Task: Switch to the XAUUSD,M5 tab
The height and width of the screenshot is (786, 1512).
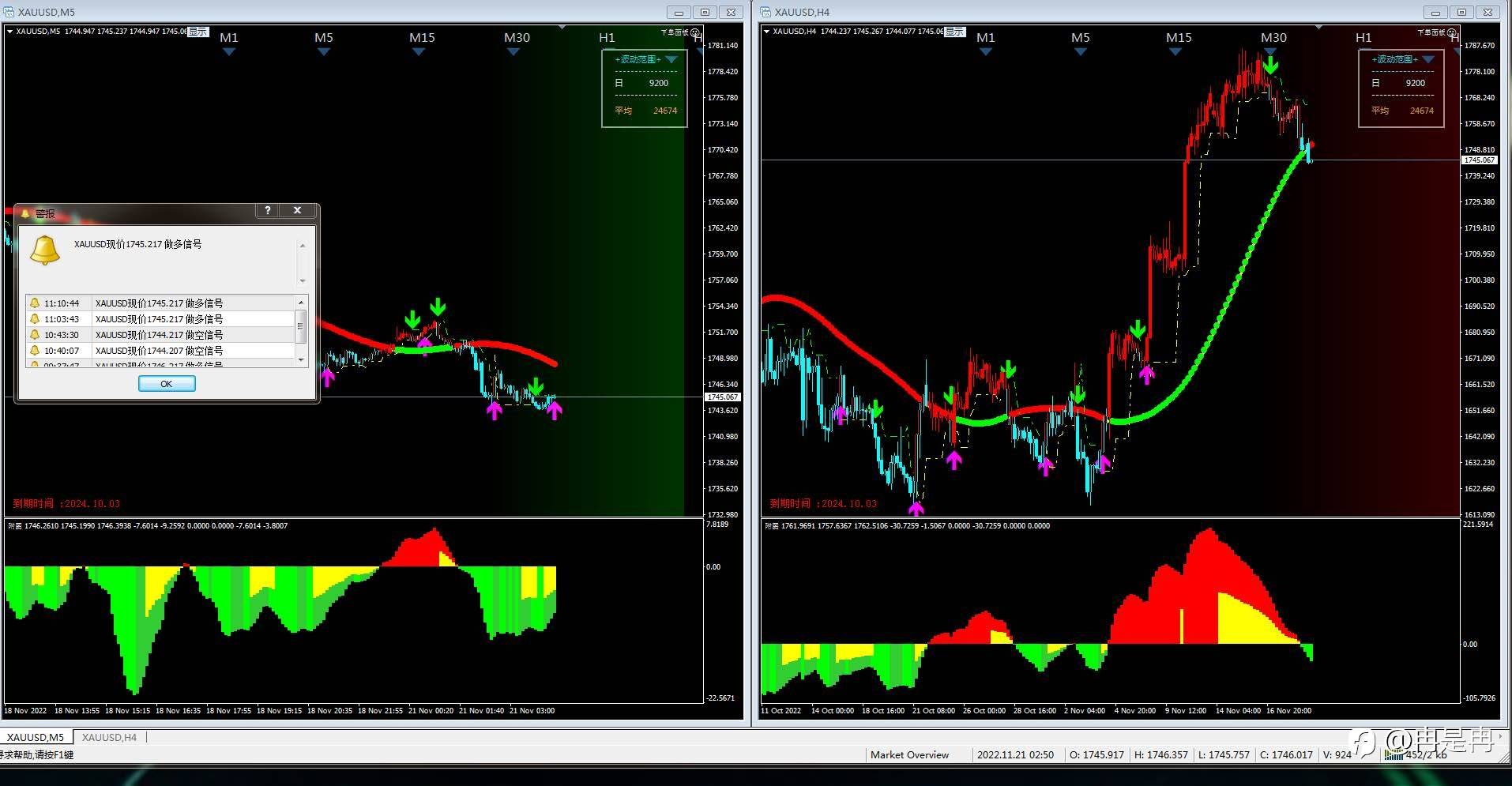Action: [x=36, y=737]
